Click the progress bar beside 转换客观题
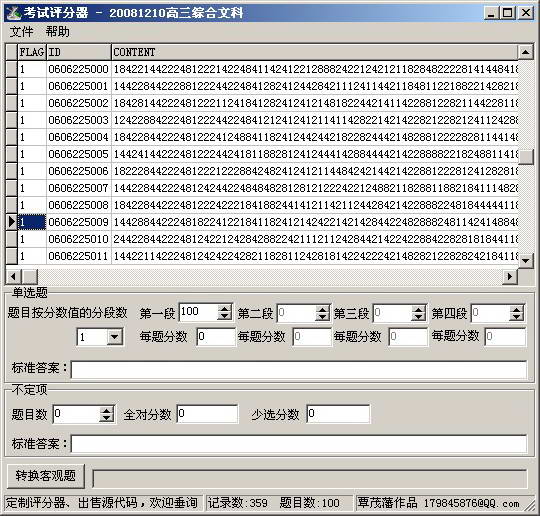 310,478
